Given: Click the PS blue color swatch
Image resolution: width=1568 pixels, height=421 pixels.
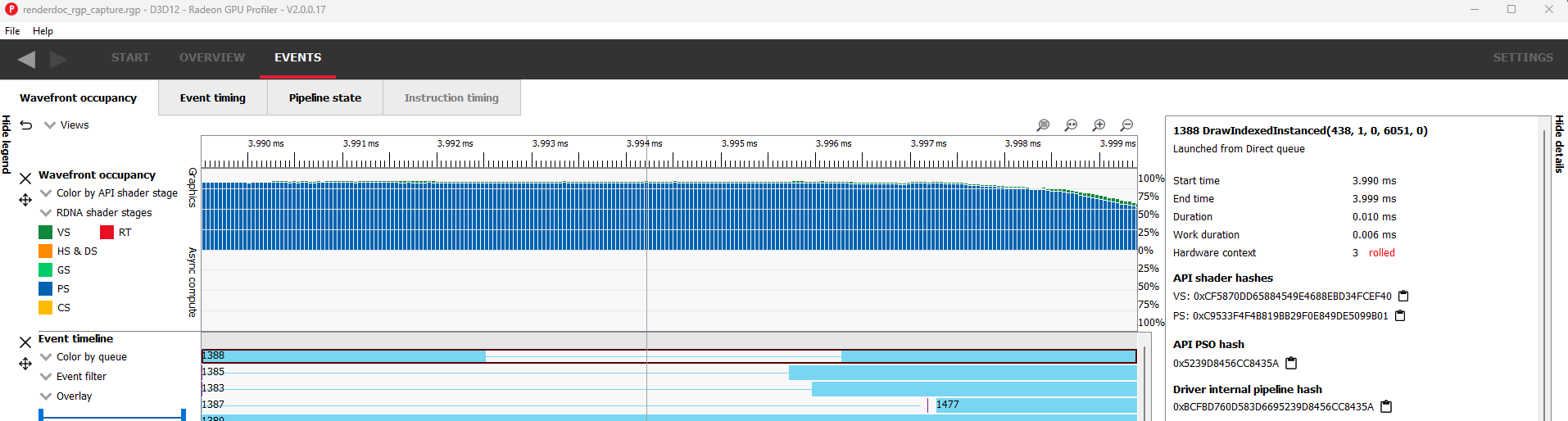Looking at the screenshot, I should tap(46, 288).
